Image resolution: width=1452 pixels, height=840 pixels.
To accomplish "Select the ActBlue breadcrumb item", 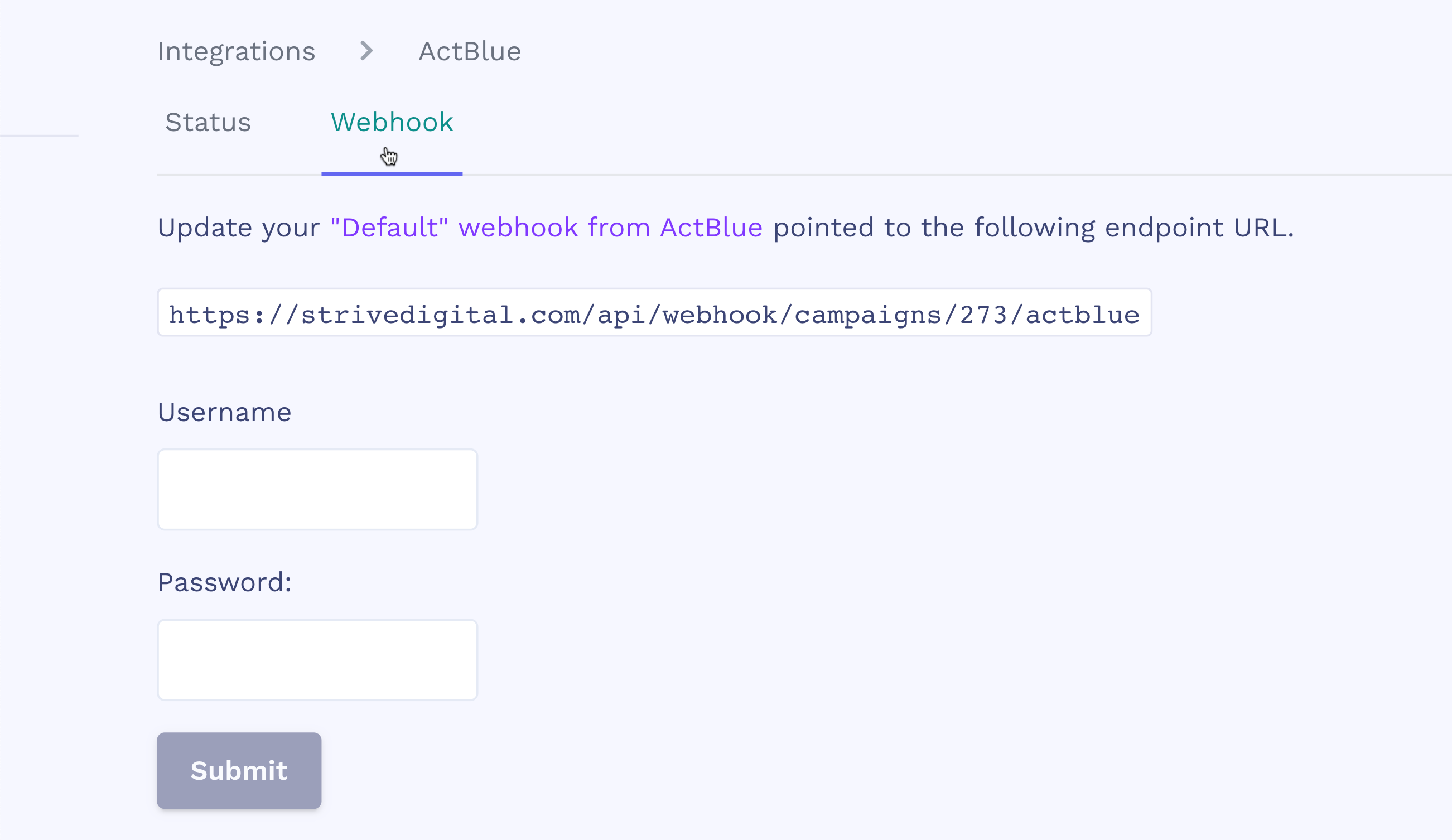I will coord(470,51).
